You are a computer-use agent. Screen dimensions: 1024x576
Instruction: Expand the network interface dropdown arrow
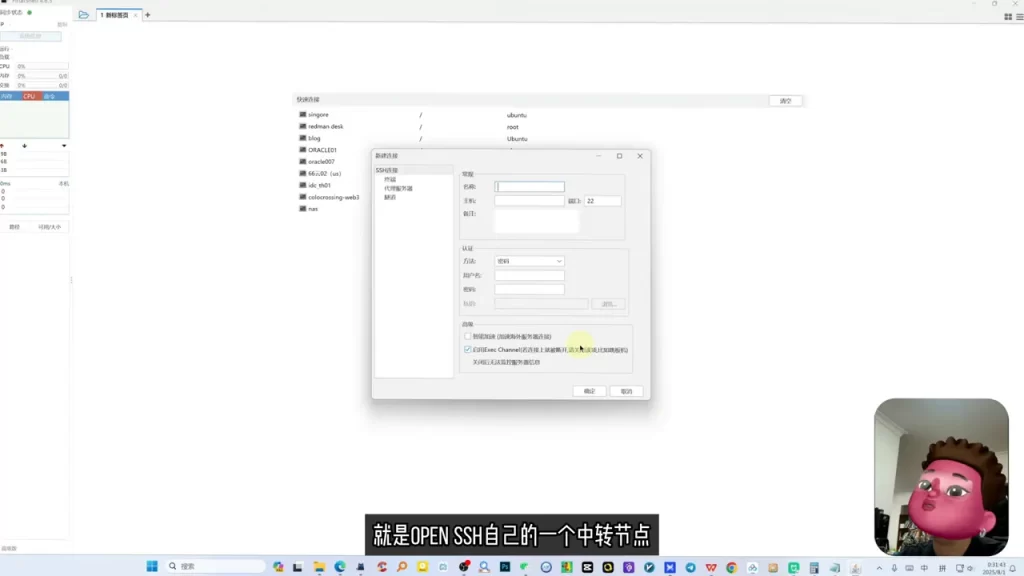click(64, 146)
